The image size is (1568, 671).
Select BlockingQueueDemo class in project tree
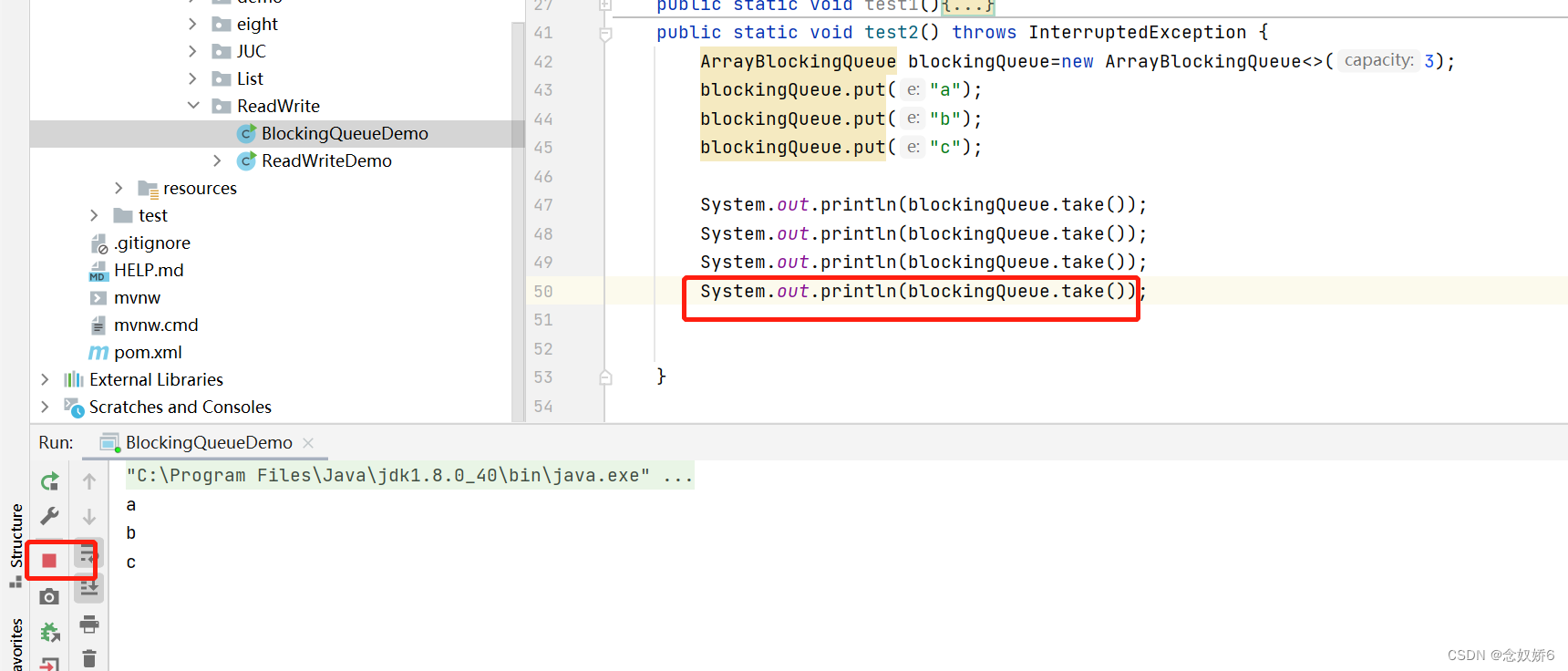[345, 133]
